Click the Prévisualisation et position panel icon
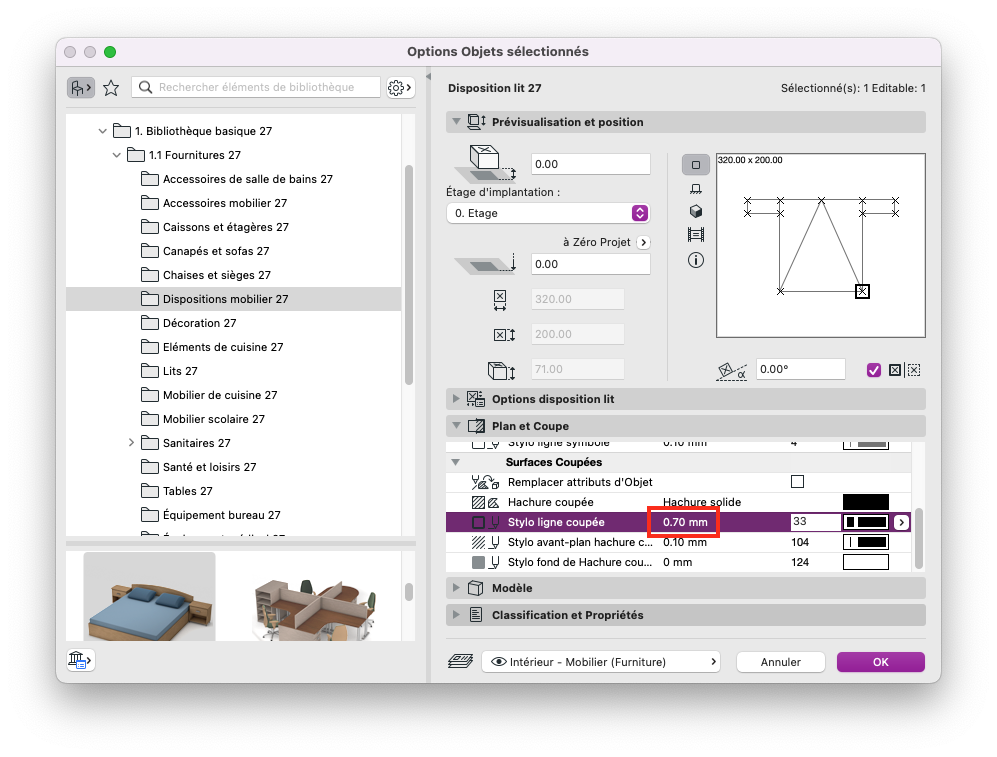 476,121
